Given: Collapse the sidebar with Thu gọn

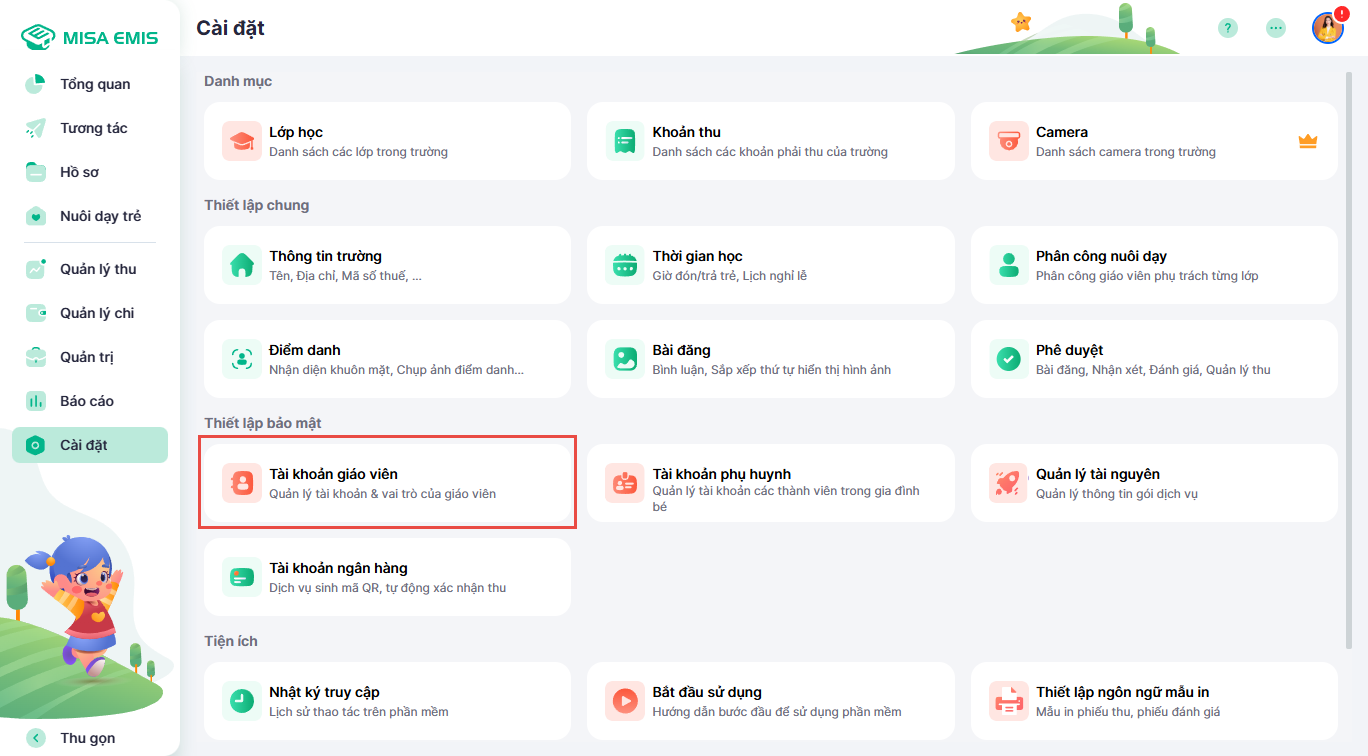Looking at the screenshot, I should 88,738.
